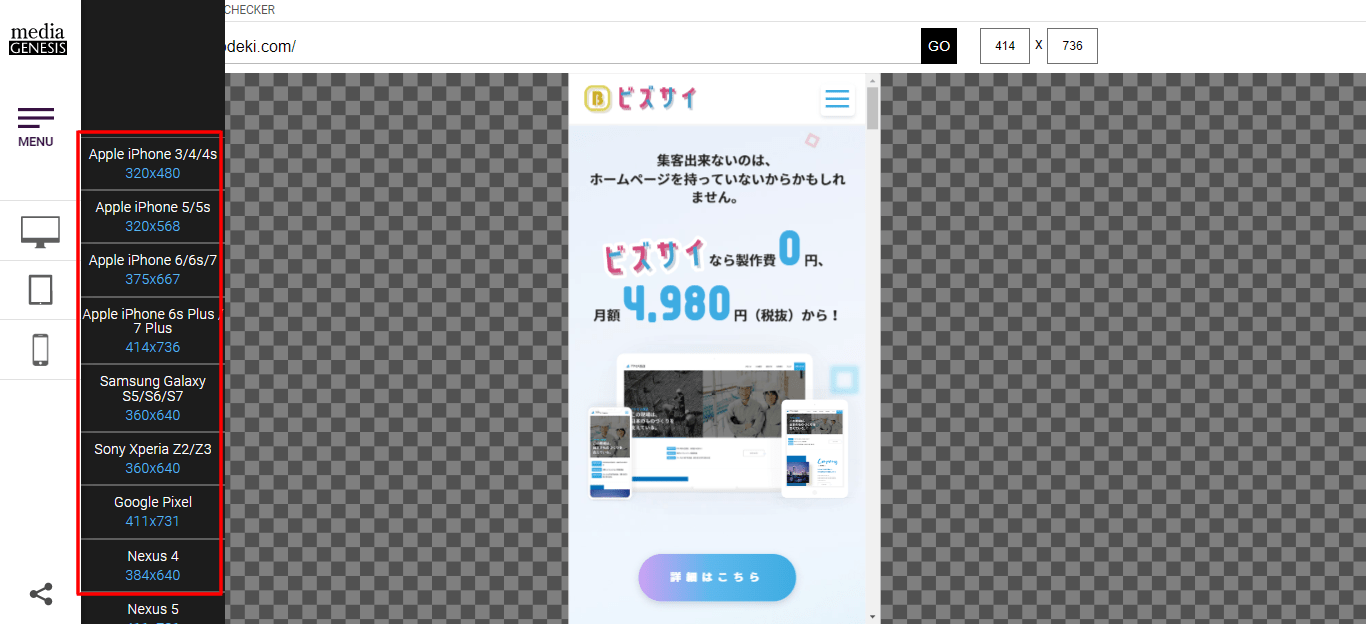Click the device mockup image in preview
The height and width of the screenshot is (624, 1366).
(718, 426)
